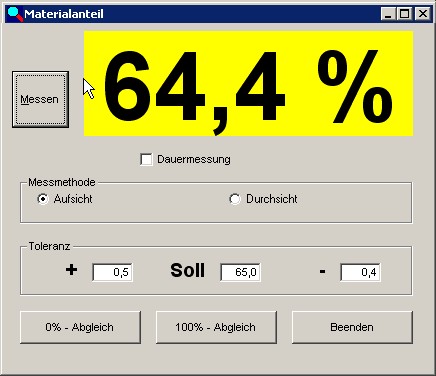Screen dimensions: 436x376
Task: Click the Materialanteil magnifier icon in title bar
Action: (x=15, y=14)
